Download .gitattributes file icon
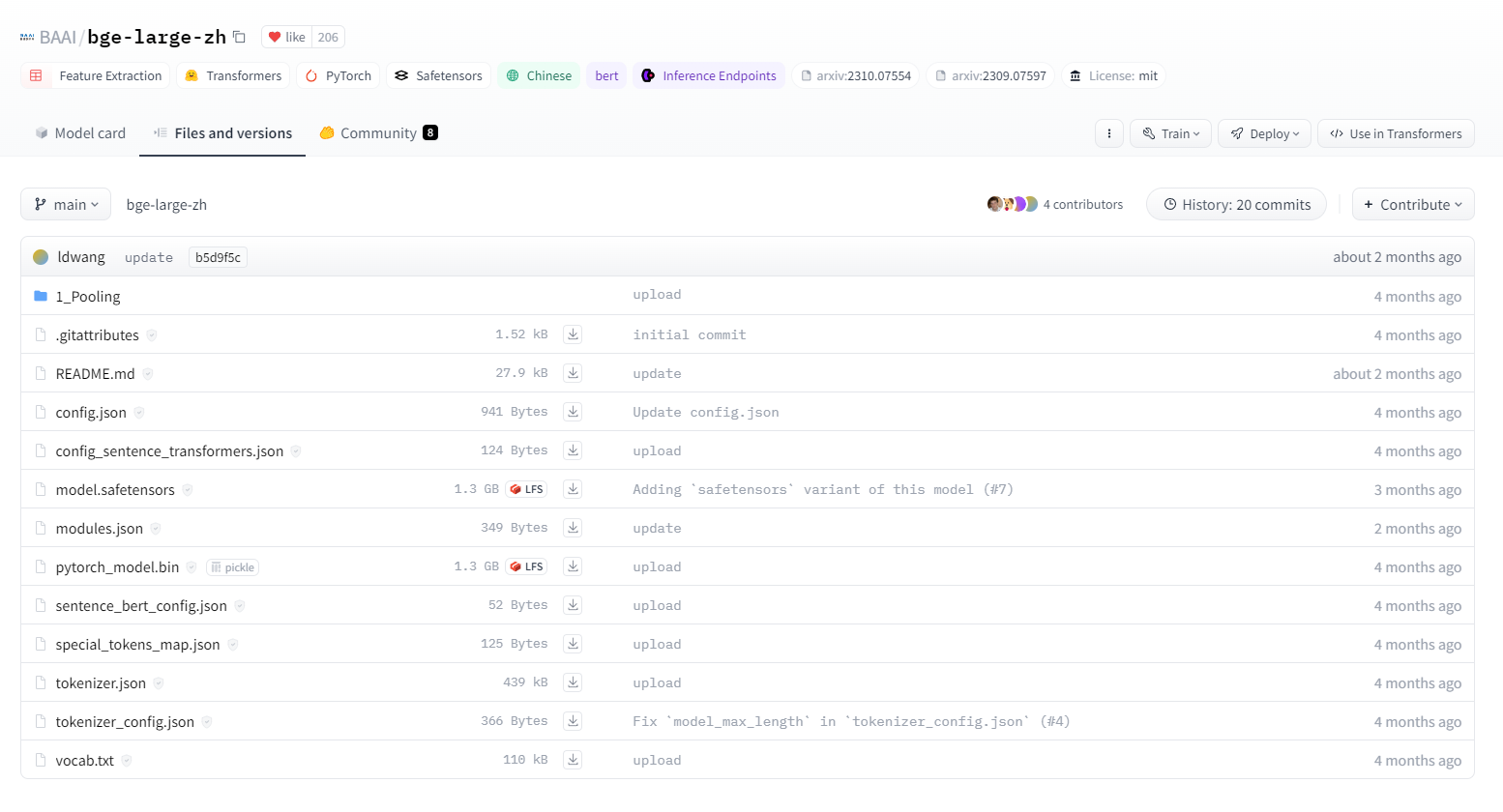1503x812 pixels. (x=573, y=334)
